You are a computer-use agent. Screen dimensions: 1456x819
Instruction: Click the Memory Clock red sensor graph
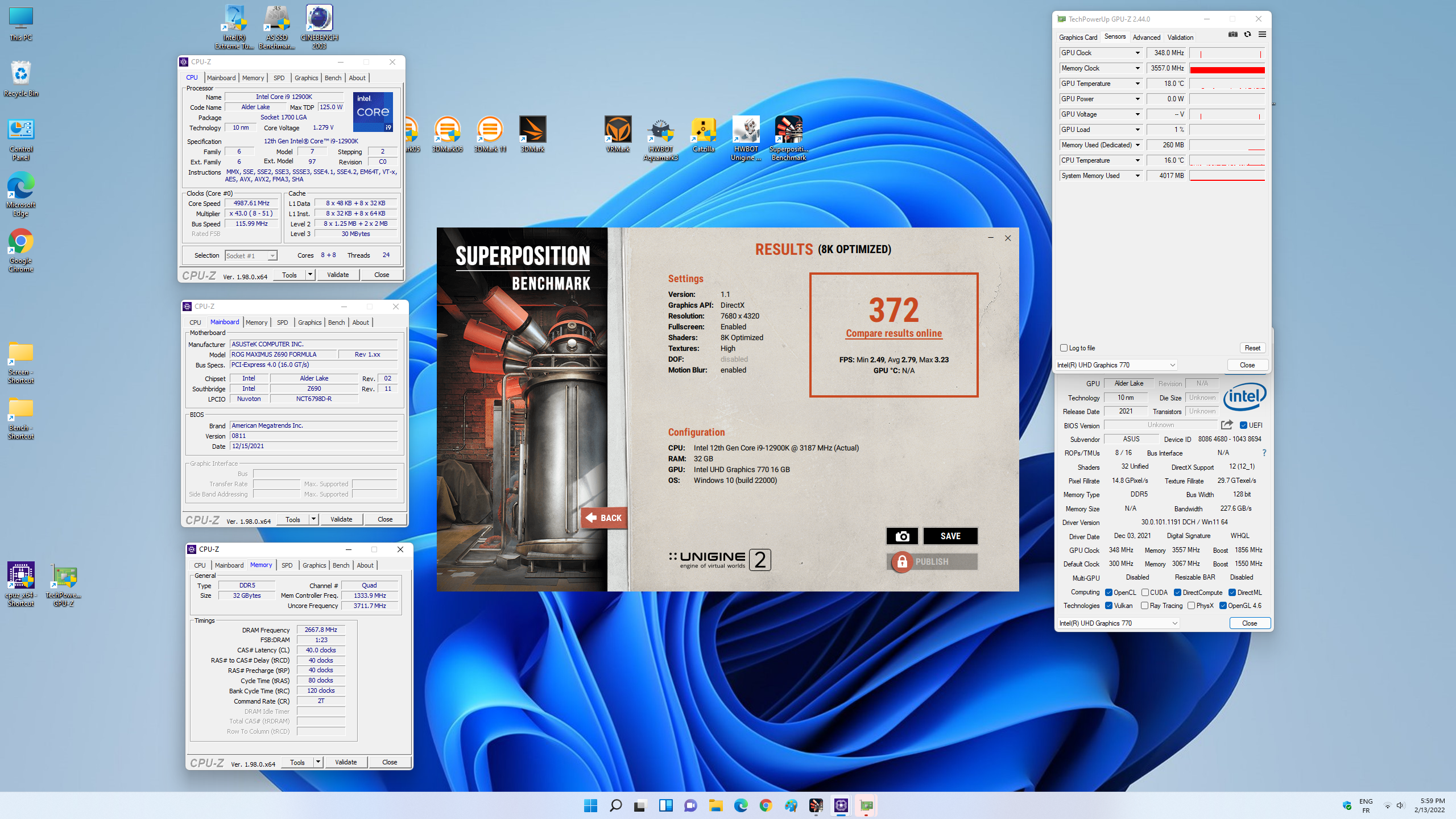[1227, 68]
